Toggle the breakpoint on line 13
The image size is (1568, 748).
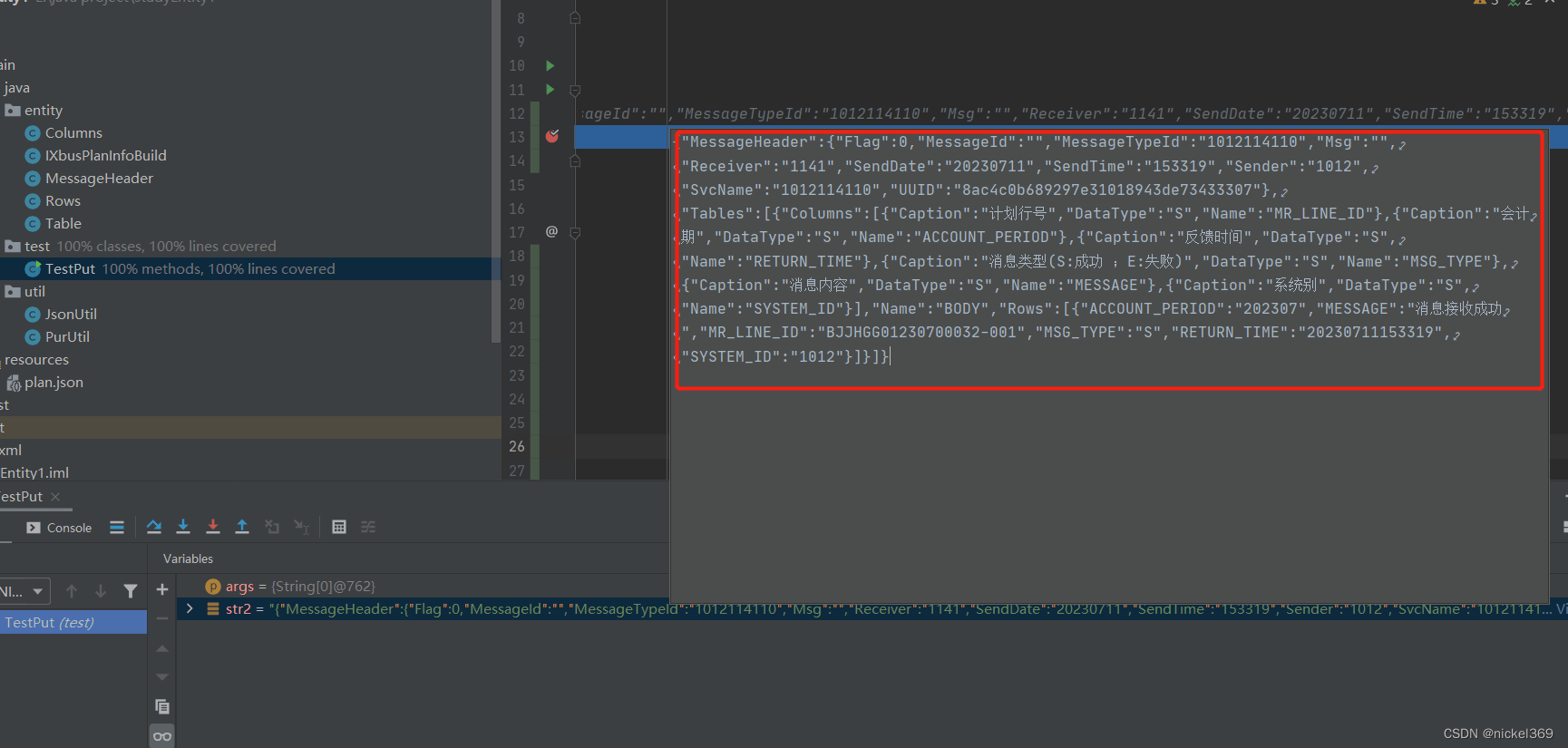click(551, 137)
